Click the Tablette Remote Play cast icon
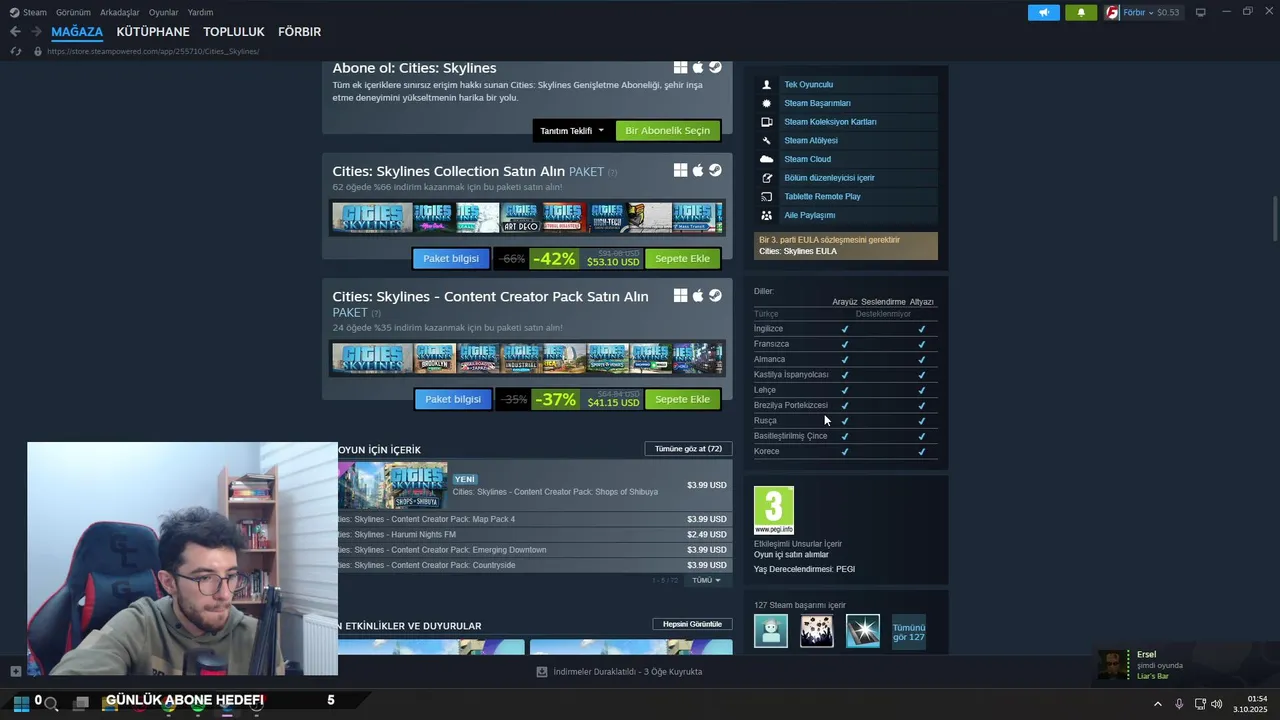 767,197
